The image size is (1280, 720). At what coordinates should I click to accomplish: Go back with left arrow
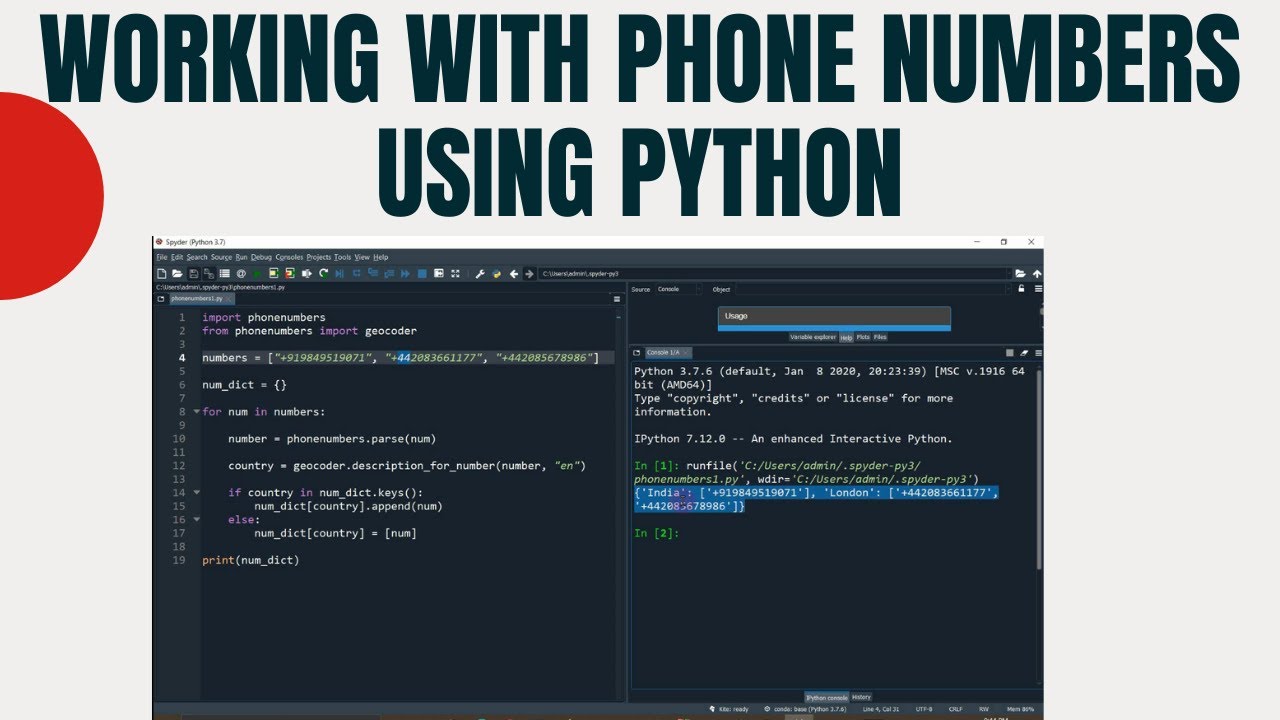pyautogui.click(x=514, y=273)
